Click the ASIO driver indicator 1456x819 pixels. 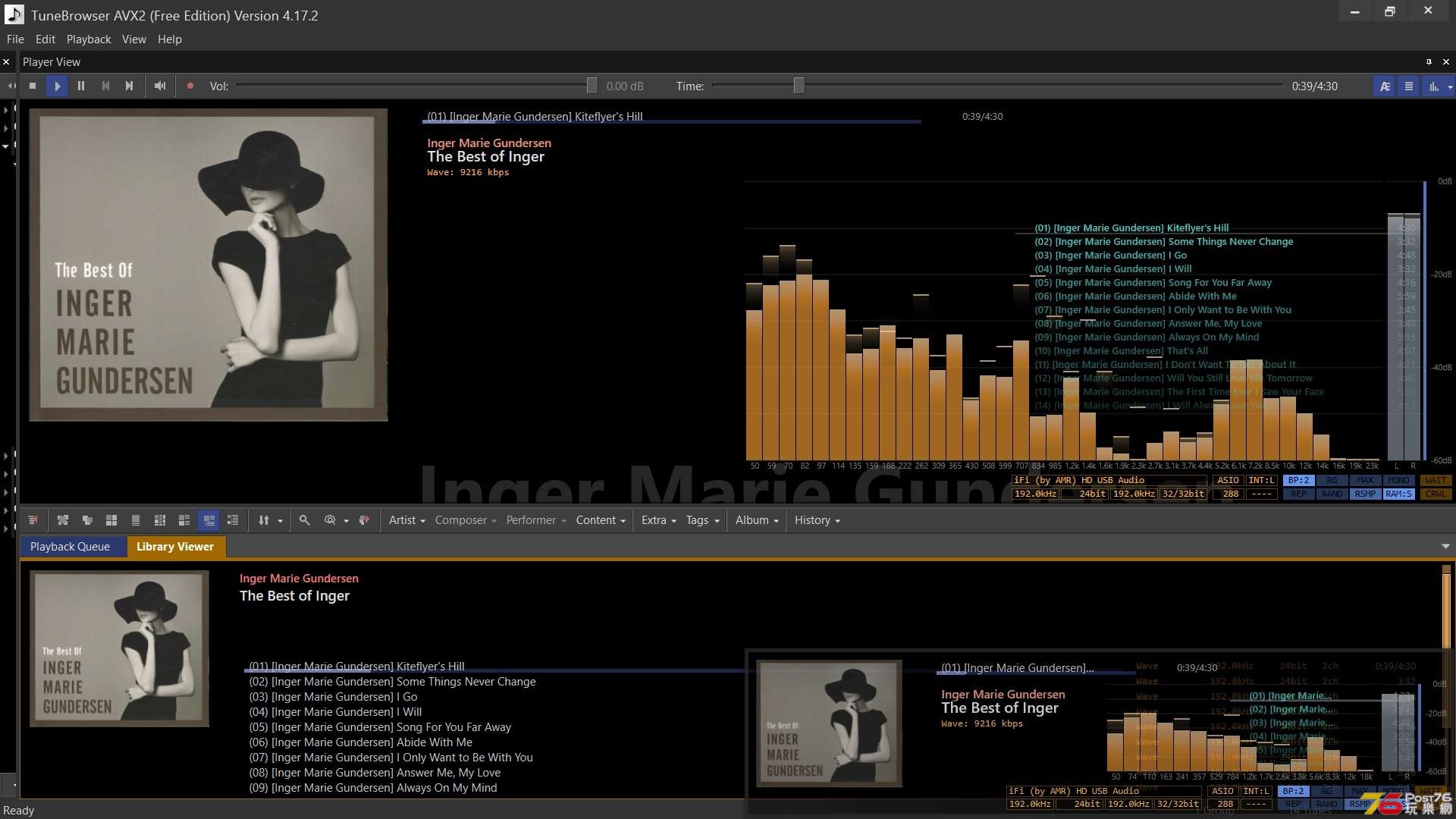(x=1228, y=480)
